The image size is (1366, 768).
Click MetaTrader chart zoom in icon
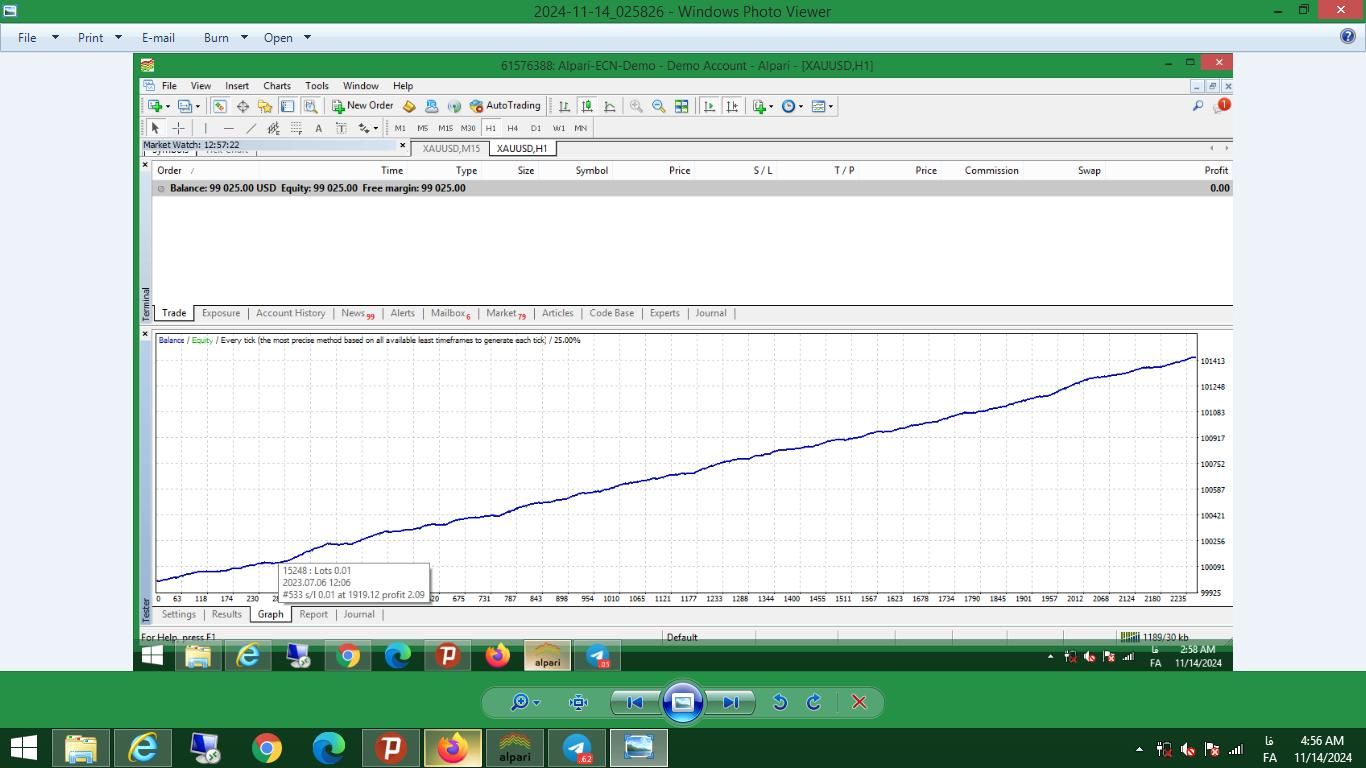click(x=636, y=106)
